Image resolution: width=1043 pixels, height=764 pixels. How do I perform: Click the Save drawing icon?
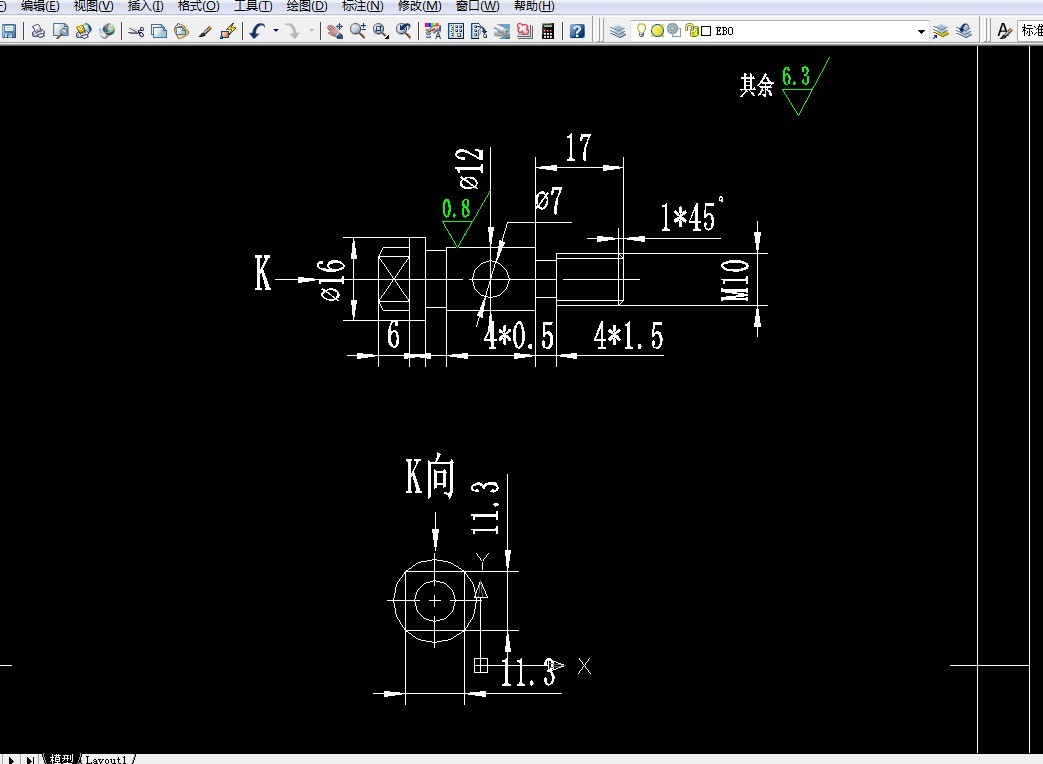coord(9,31)
